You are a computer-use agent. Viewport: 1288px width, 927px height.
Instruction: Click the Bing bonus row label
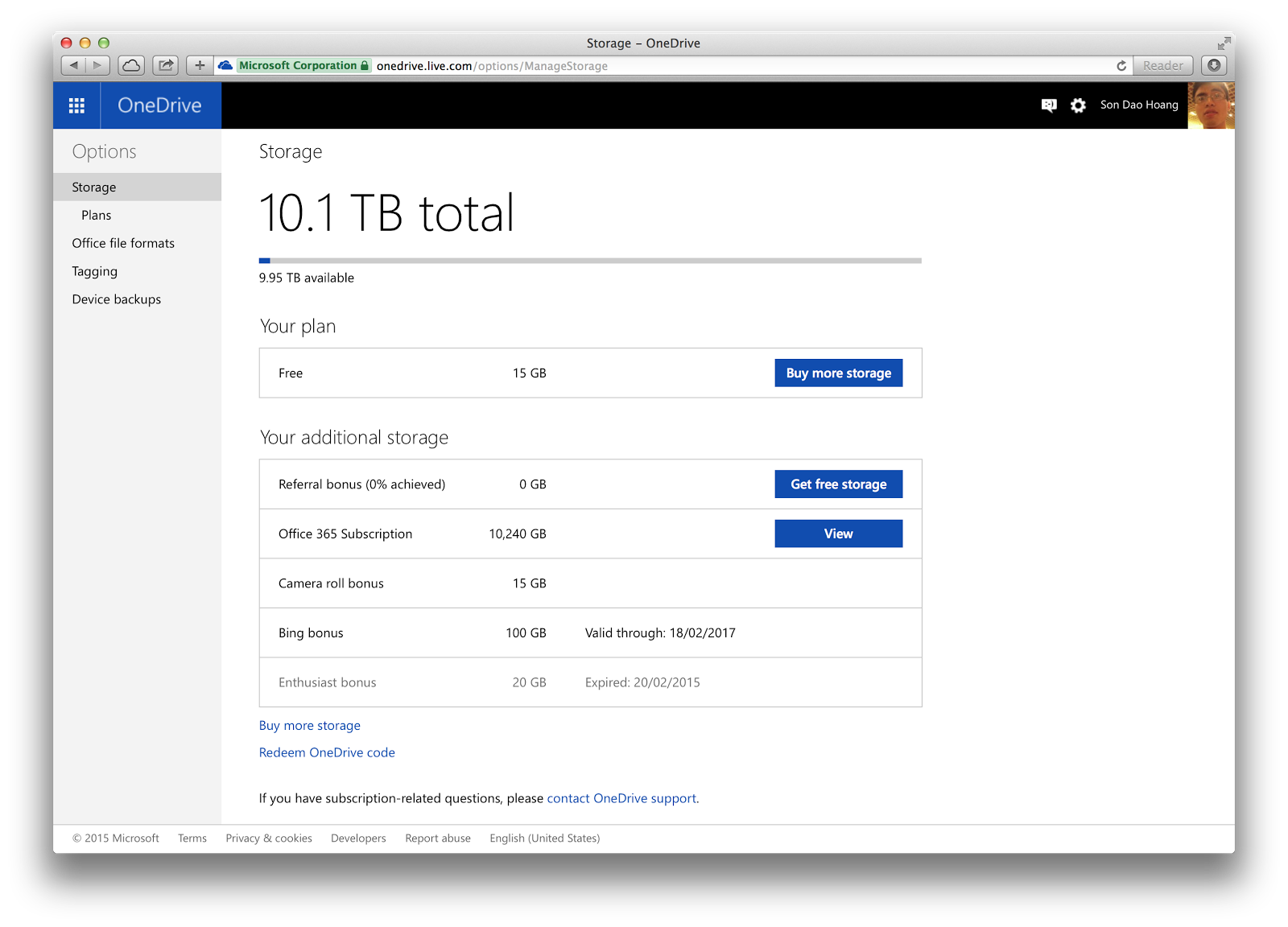[311, 633]
